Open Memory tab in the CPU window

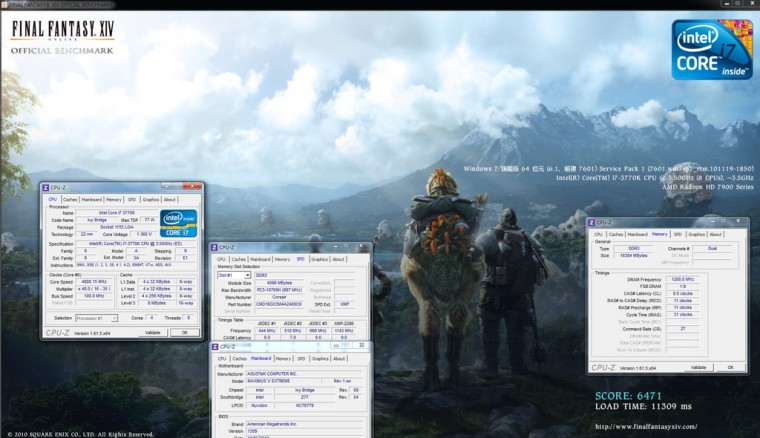(114, 200)
